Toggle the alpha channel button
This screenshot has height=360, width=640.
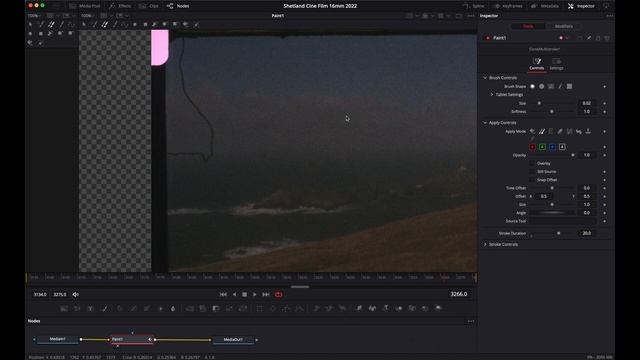[x=562, y=147]
